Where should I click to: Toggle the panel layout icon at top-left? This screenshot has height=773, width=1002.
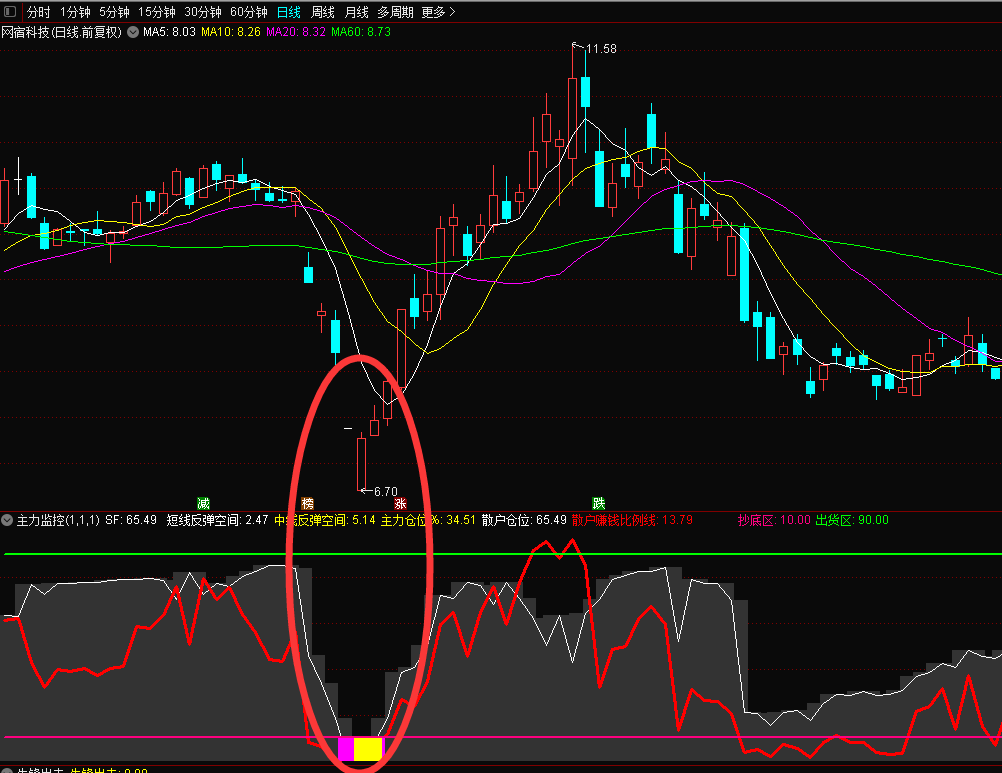click(11, 12)
